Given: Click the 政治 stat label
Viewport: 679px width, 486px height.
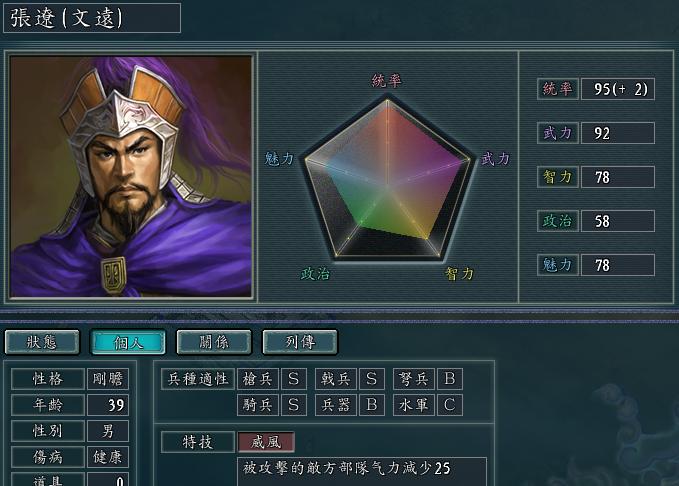Looking at the screenshot, I should (x=558, y=221).
